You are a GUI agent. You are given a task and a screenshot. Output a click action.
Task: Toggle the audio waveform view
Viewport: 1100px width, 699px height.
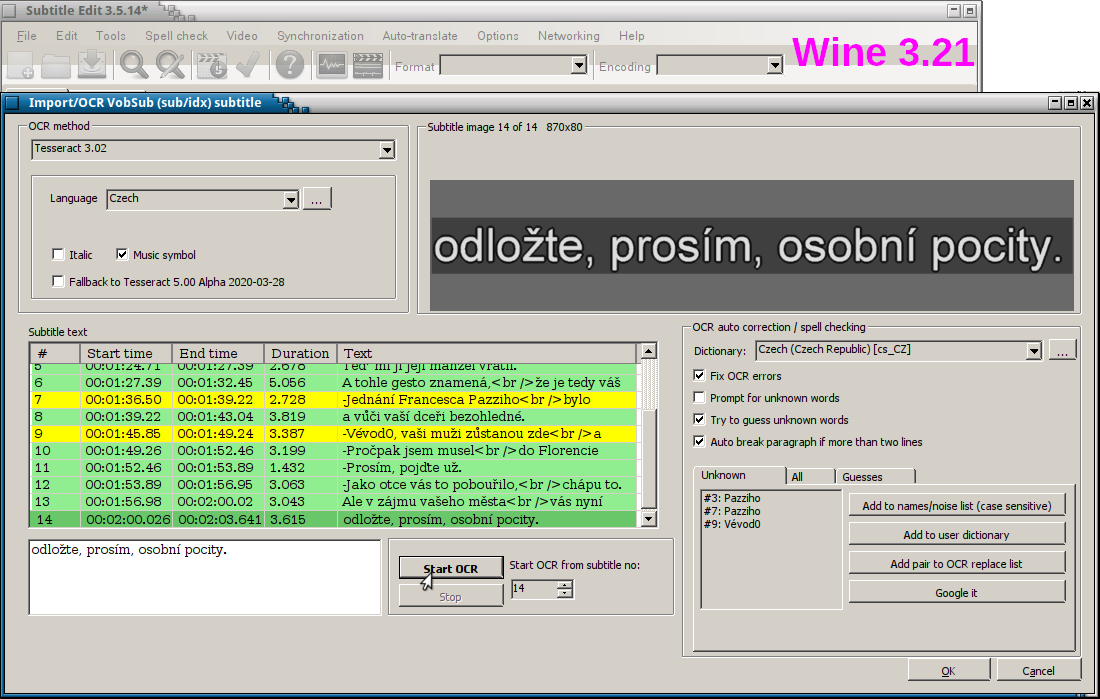click(330, 64)
